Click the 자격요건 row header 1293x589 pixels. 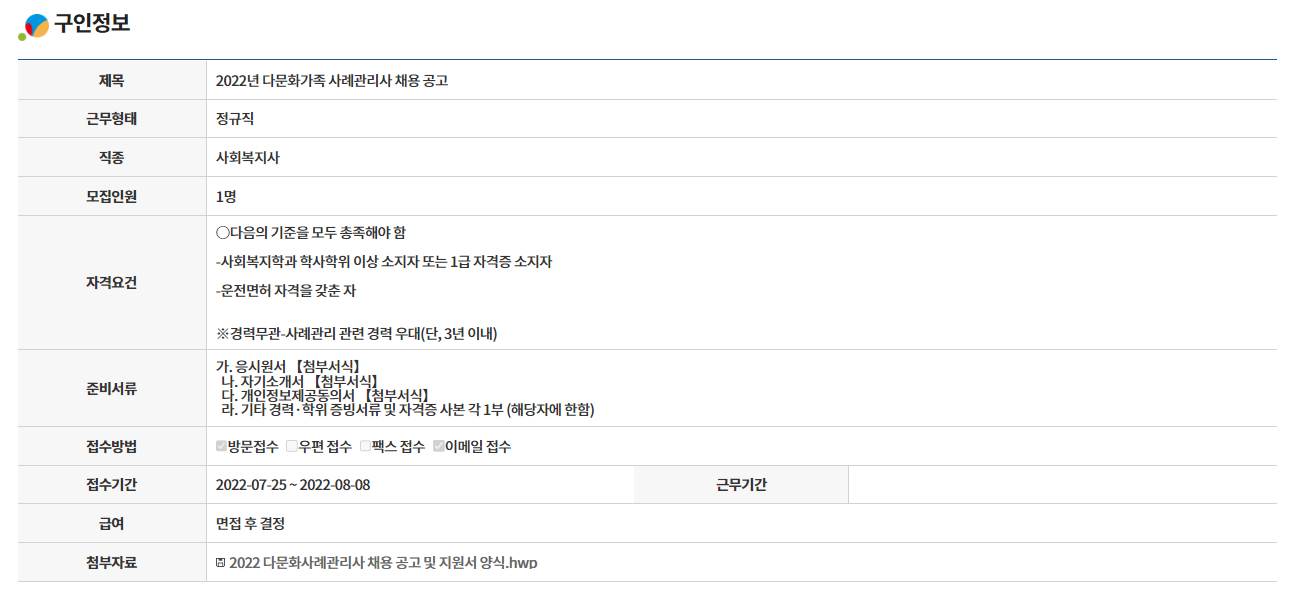[112, 283]
